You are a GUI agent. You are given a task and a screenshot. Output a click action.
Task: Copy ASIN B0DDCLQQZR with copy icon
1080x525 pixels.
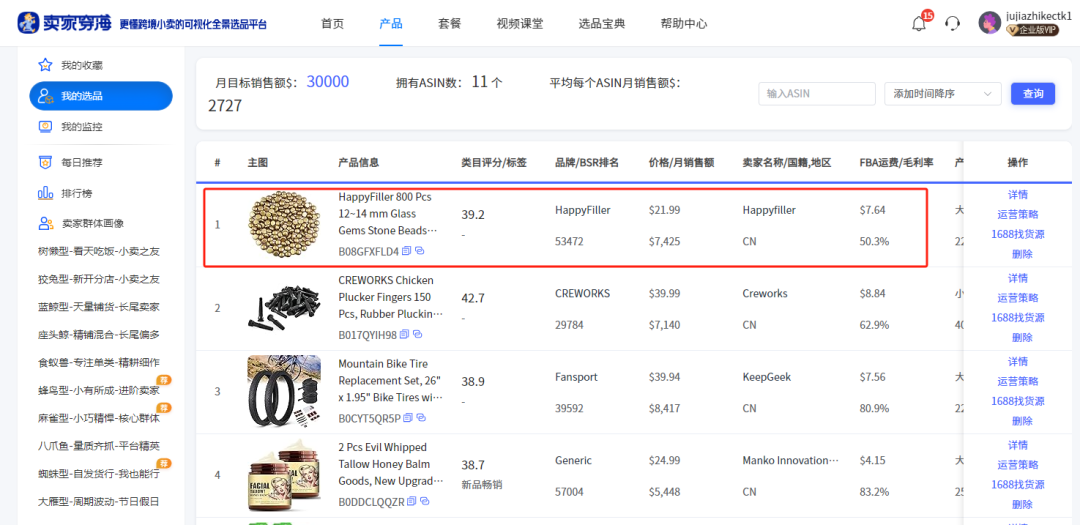coord(412,501)
